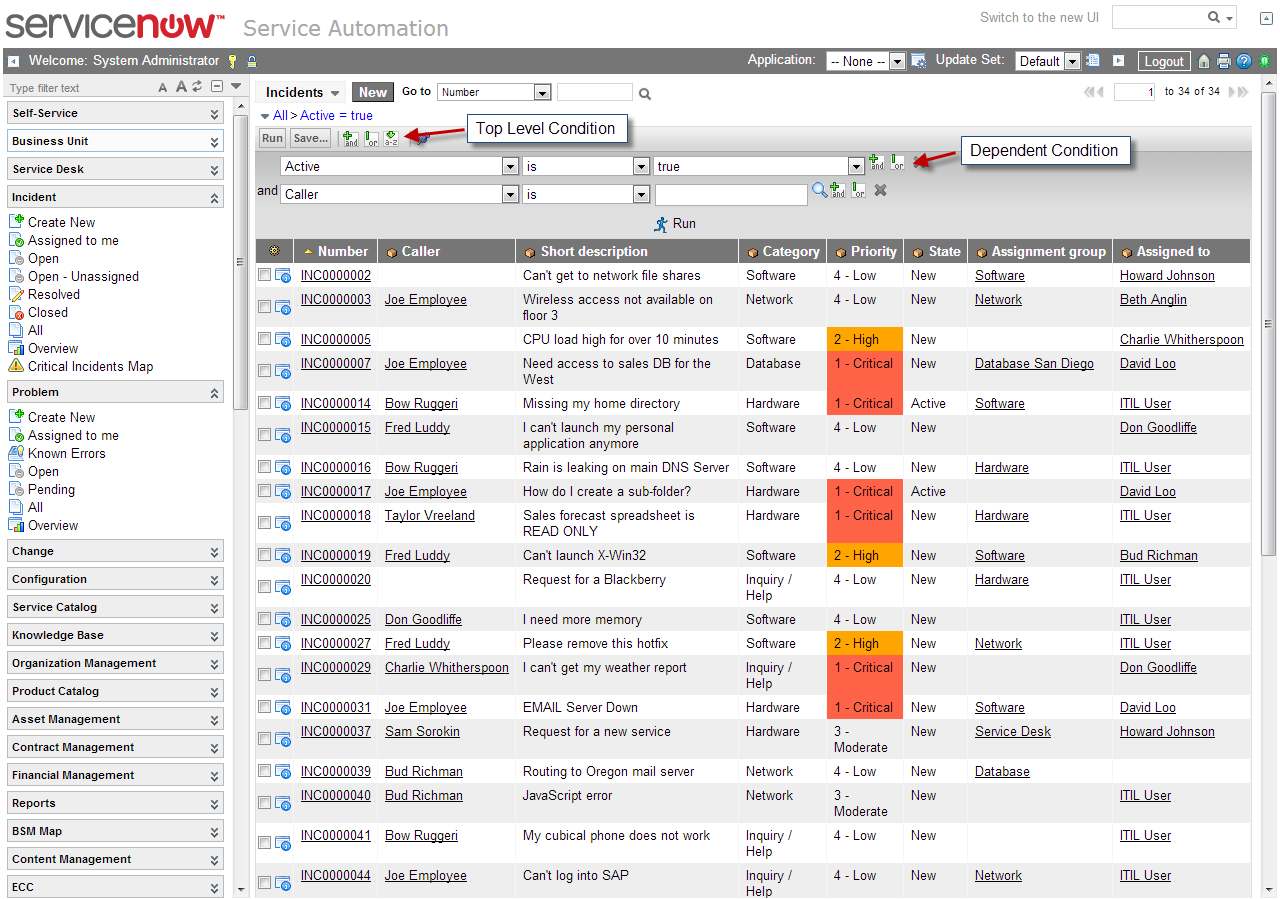Screen dimensions: 1280x899
Task: Click the Go to search magnifier
Action: [x=645, y=94]
